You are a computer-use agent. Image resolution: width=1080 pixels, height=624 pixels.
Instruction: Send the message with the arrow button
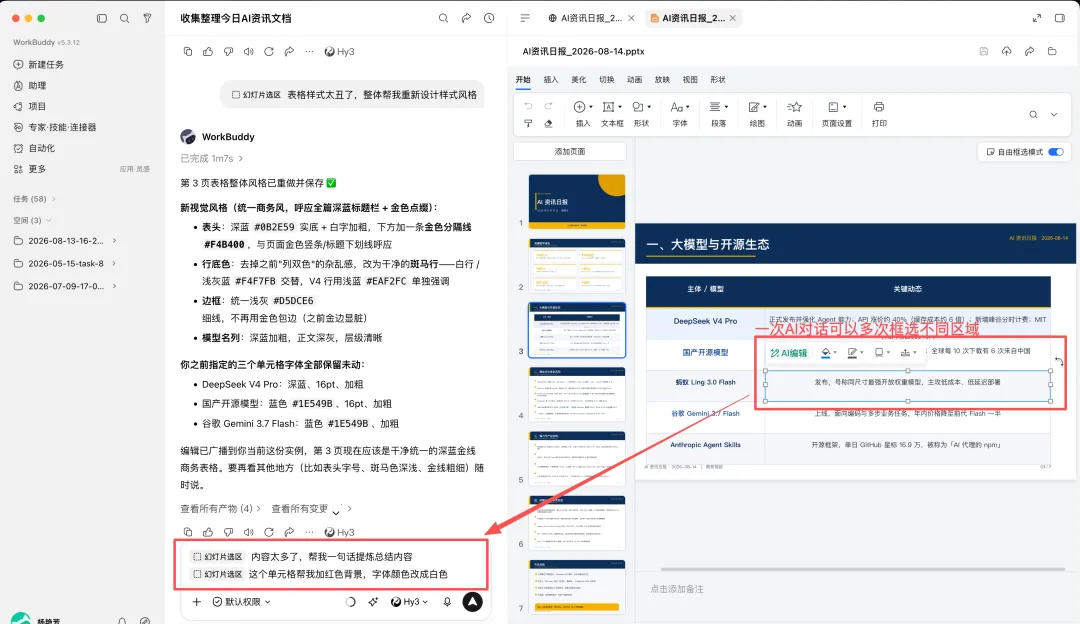[472, 602]
